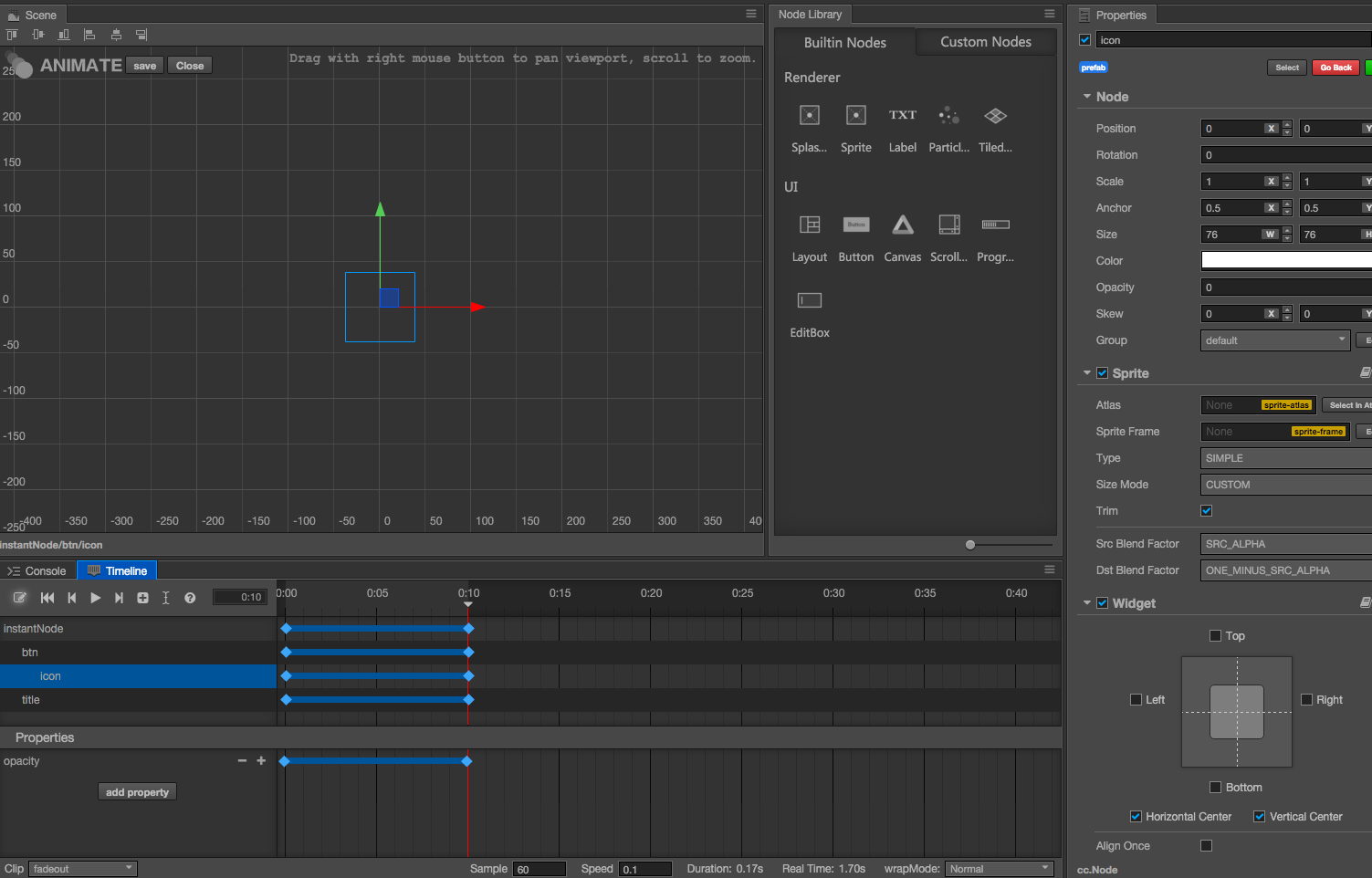The width and height of the screenshot is (1372, 878).
Task: Jump to the first frame of the timeline
Action: pos(47,598)
